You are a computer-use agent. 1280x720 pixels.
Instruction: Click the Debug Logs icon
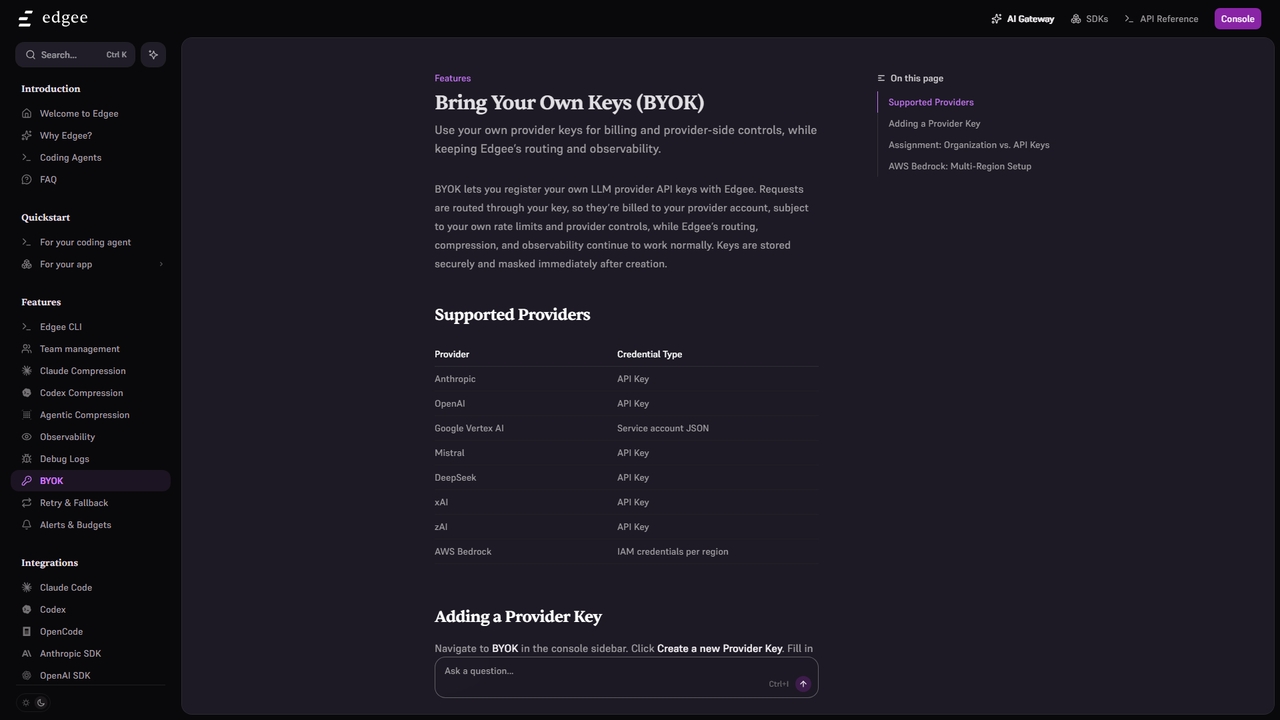[x=27, y=459]
